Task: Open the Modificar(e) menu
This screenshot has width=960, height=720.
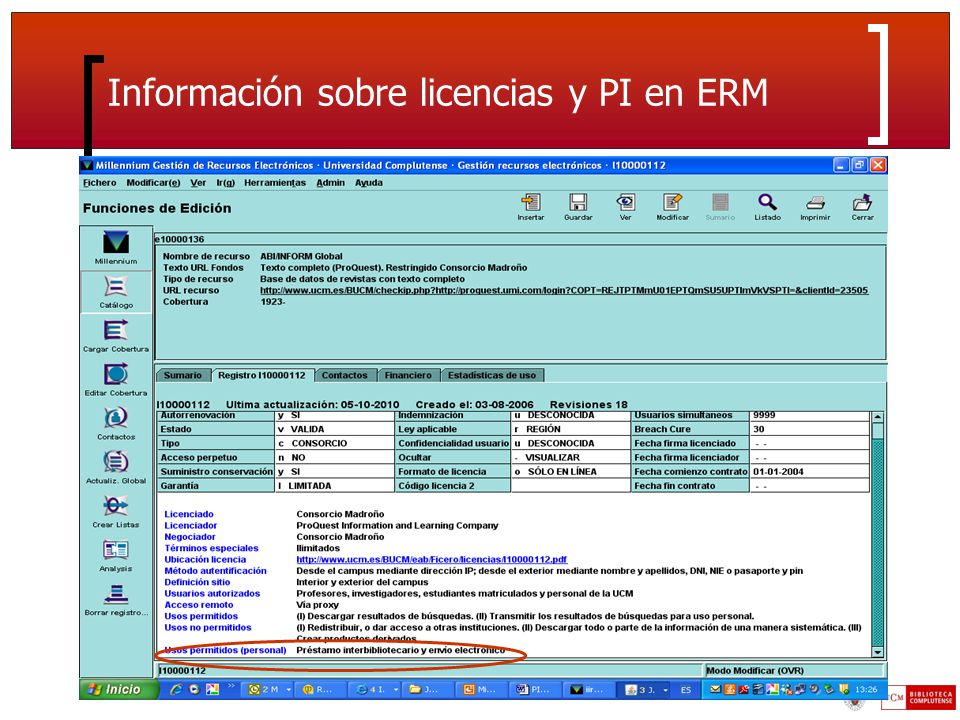Action: 153,182
